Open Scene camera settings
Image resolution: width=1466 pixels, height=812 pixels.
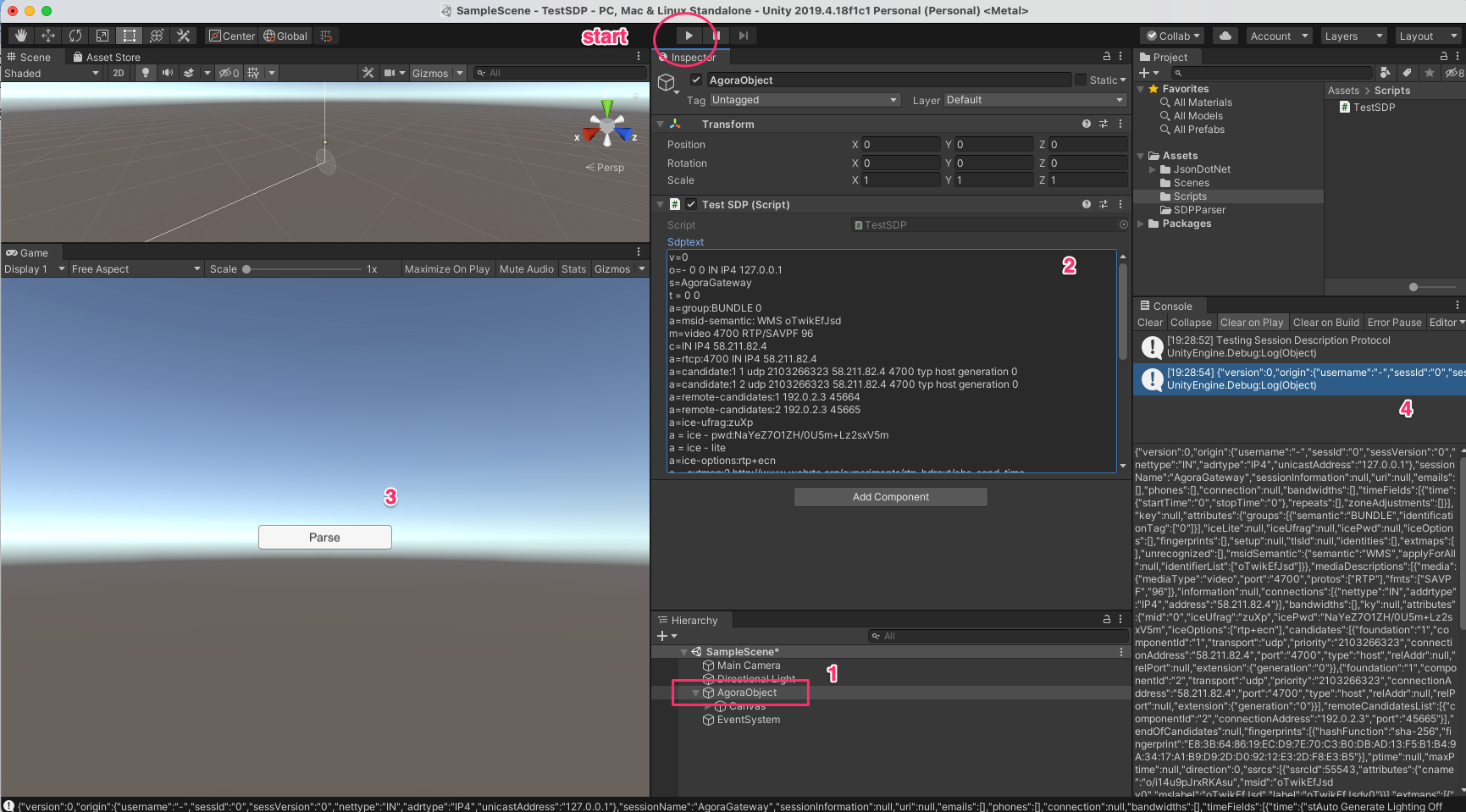(390, 73)
